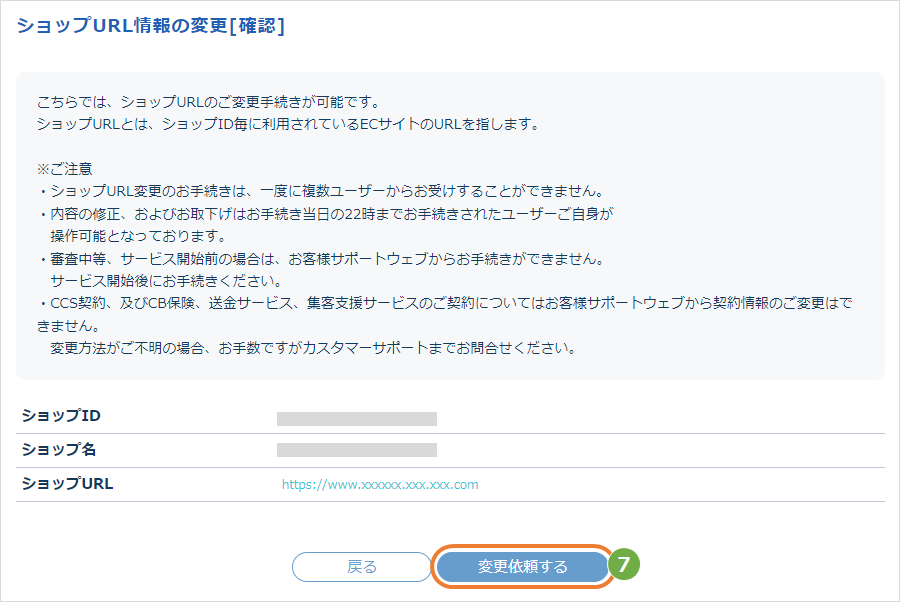Image resolution: width=900 pixels, height=602 pixels.
Task: Click the bullet starting CCS契約、及びCB保険
Action: 445,314
